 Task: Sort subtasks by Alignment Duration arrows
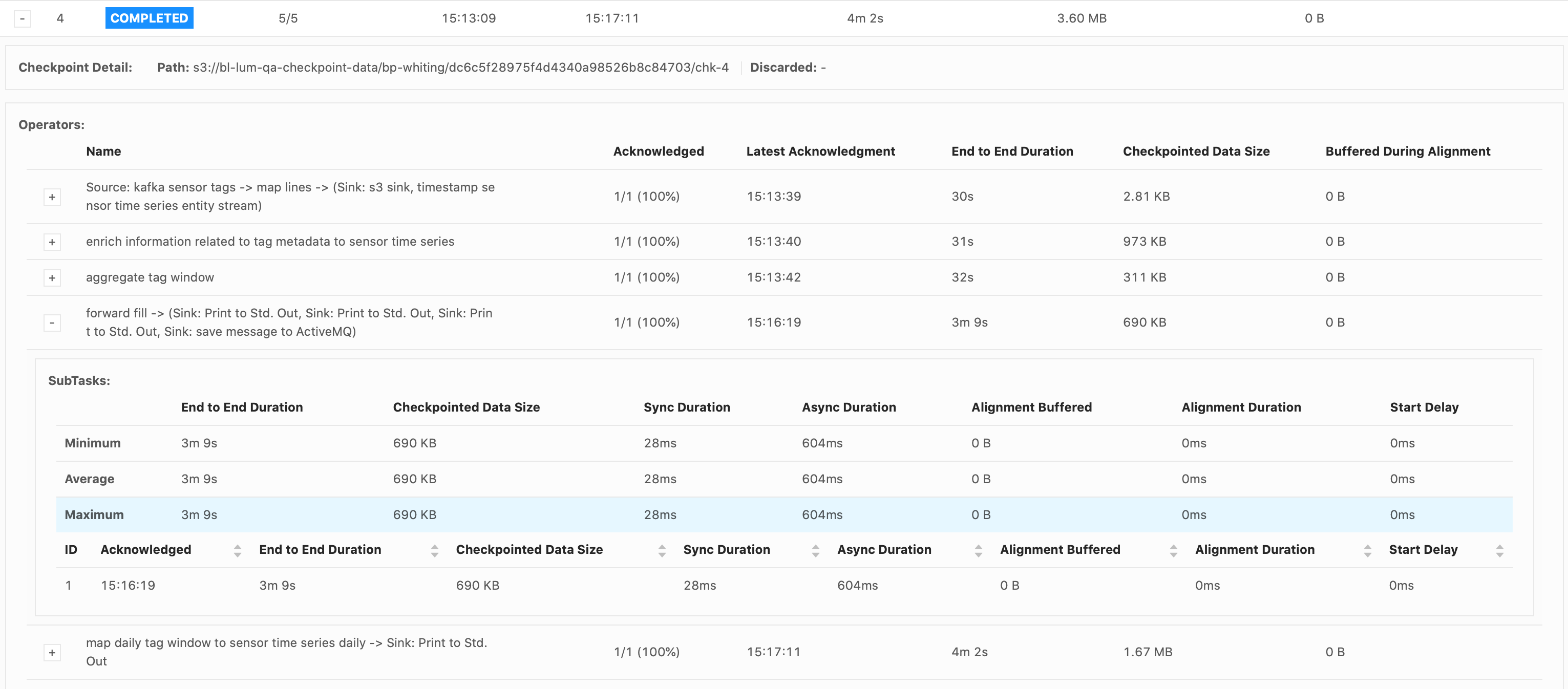coord(1367,550)
